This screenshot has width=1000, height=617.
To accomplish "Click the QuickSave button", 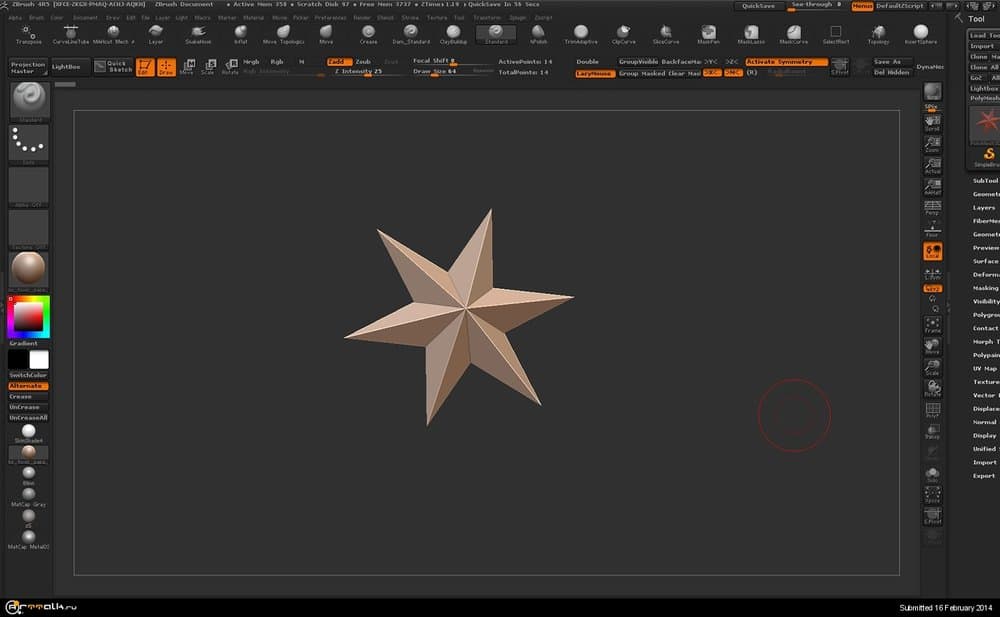I will tap(760, 6).
